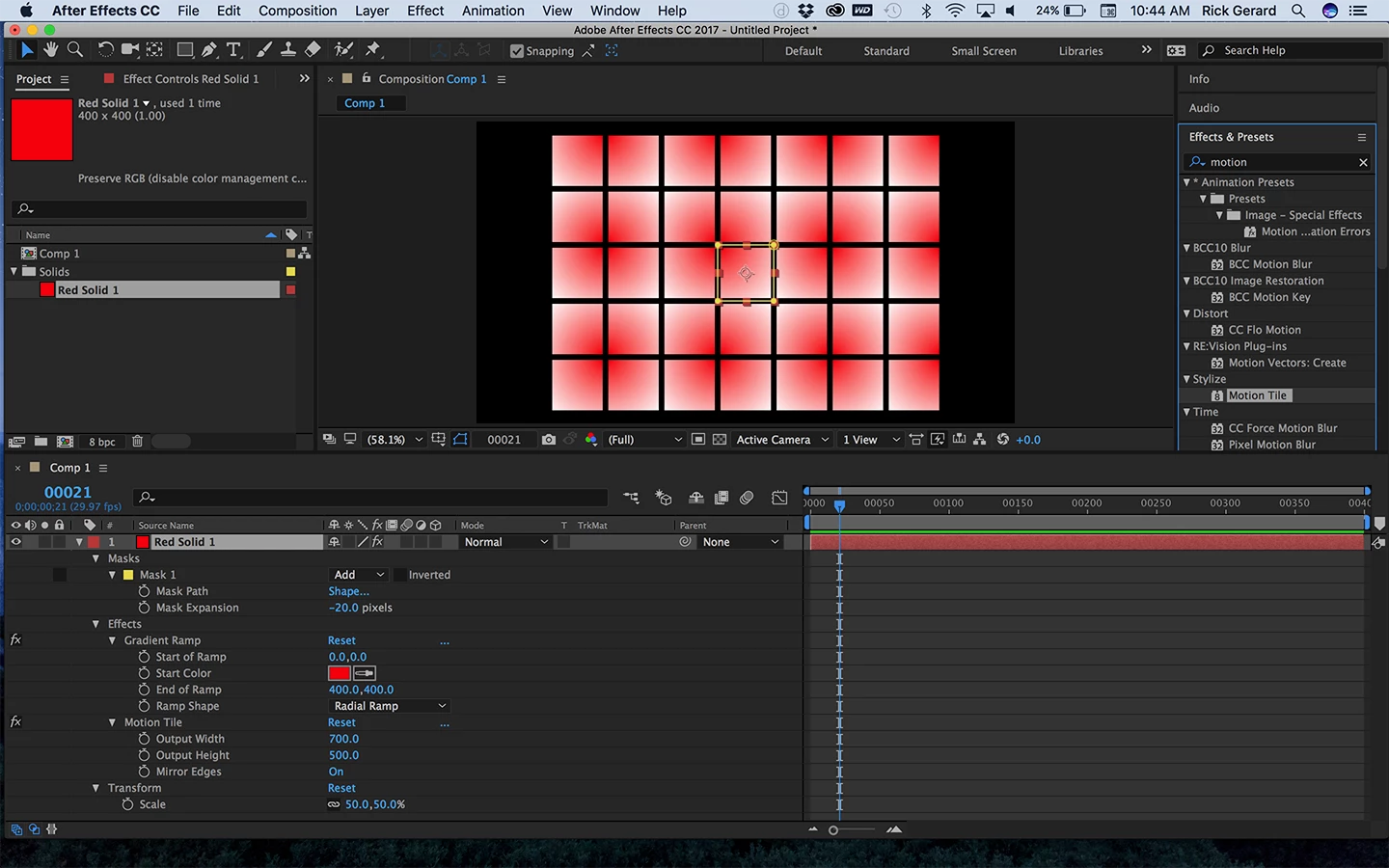Open the Ramp Shape Radial Ramp dropdown
Viewport: 1389px width, 868px height.
pos(389,706)
